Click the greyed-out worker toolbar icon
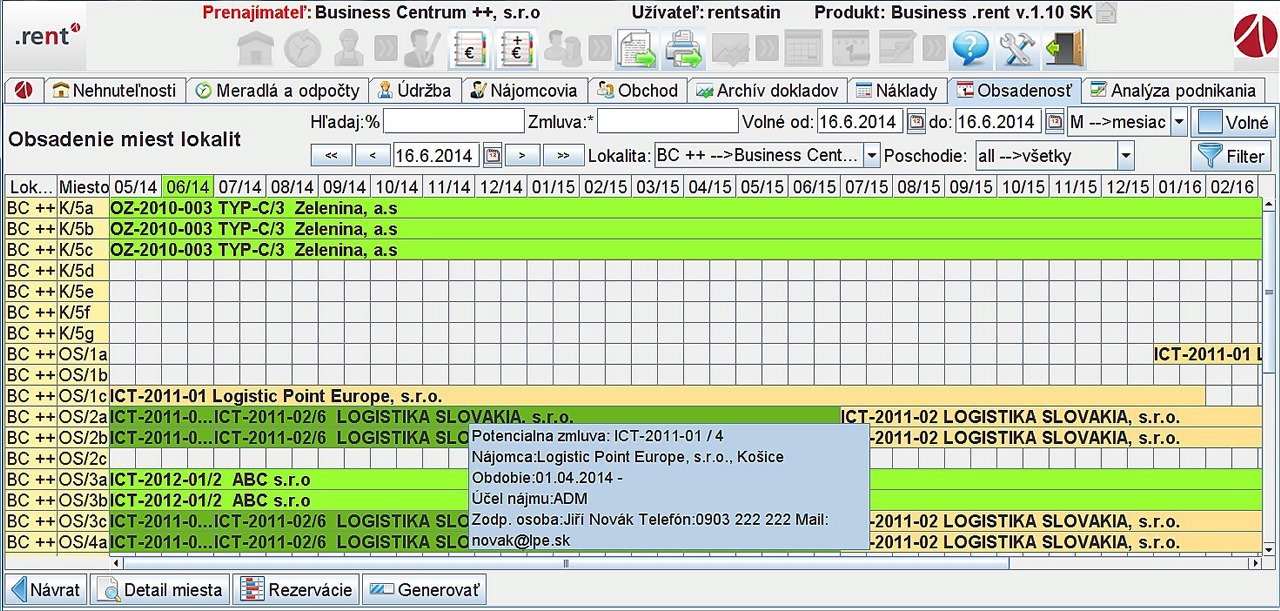Screen dimensions: 1280x611 349,48
